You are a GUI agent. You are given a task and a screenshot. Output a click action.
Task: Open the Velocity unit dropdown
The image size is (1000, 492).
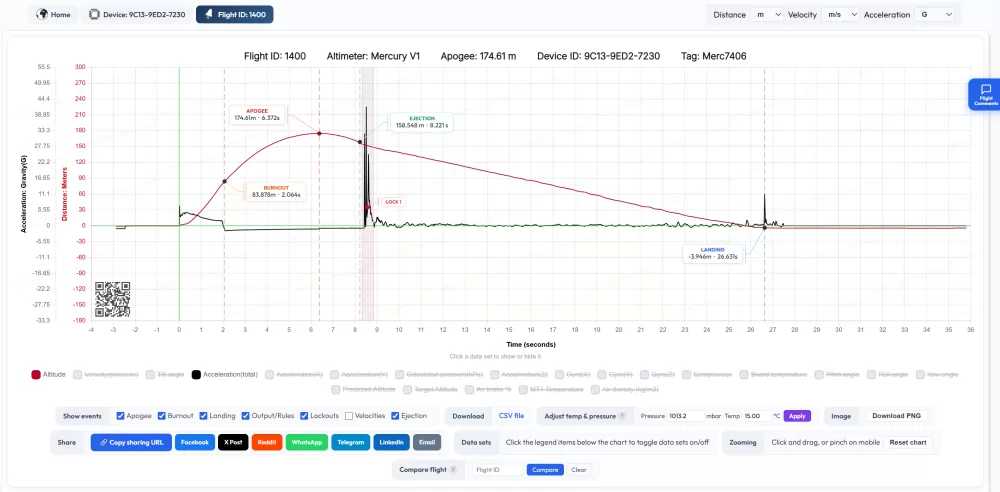pyautogui.click(x=836, y=15)
